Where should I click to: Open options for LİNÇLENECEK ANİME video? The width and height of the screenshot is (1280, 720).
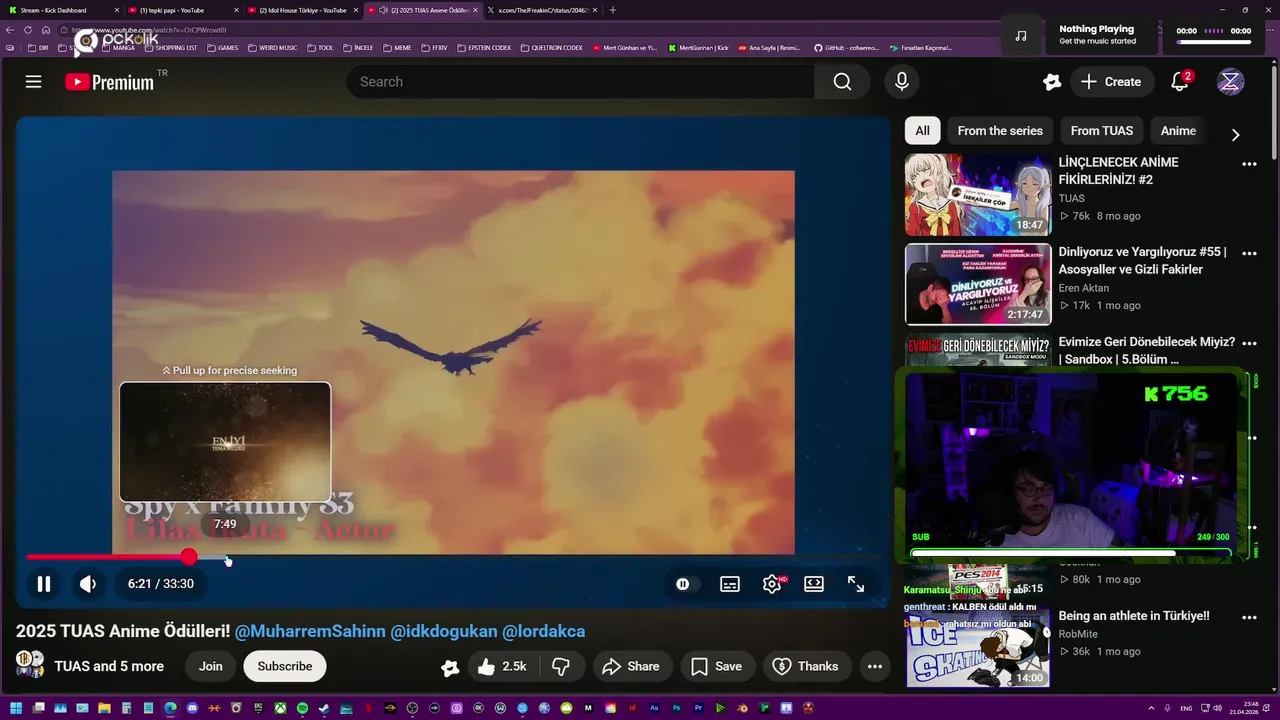(1249, 164)
